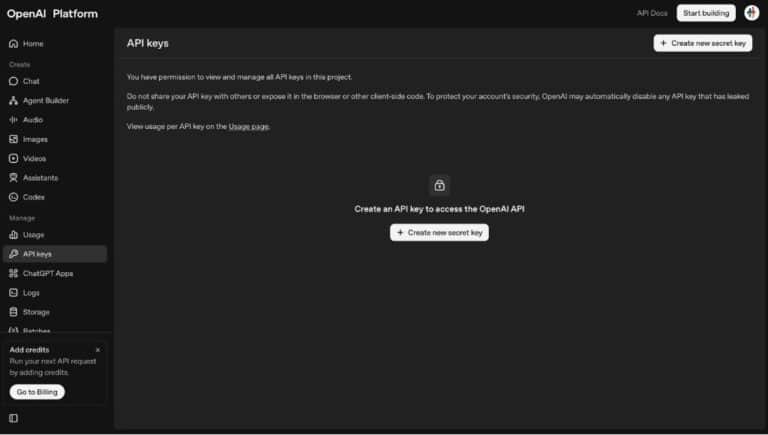Open the Codex menu label
This screenshot has width=768, height=435.
(x=34, y=197)
